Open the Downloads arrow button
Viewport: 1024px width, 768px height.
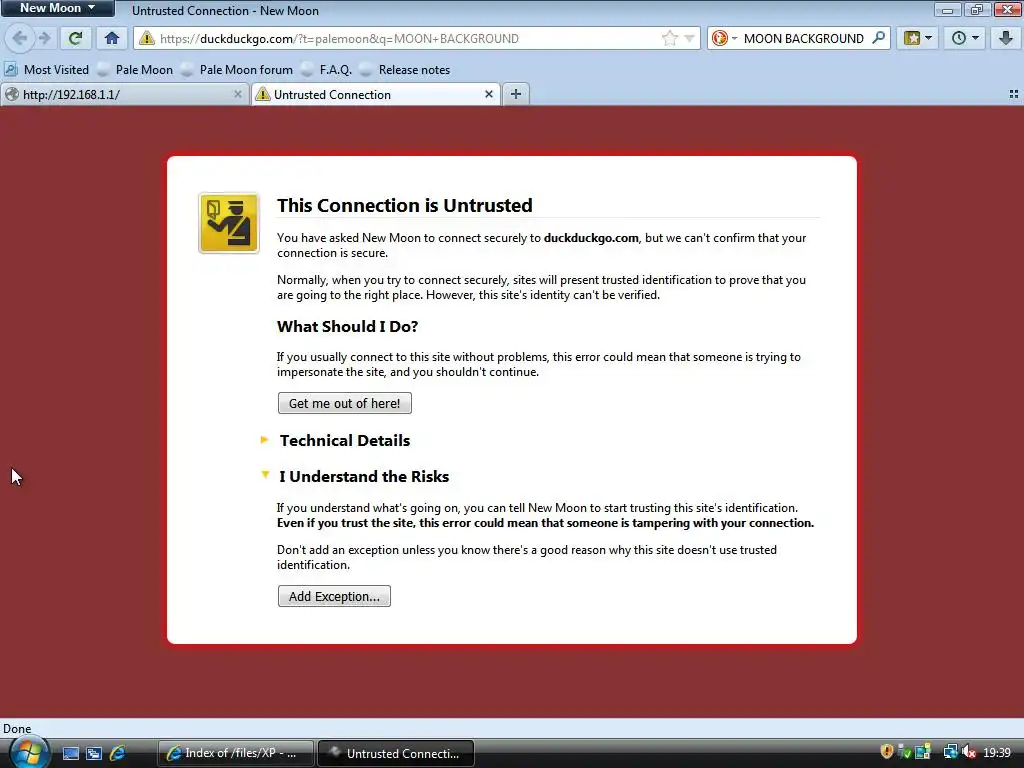(x=1005, y=38)
